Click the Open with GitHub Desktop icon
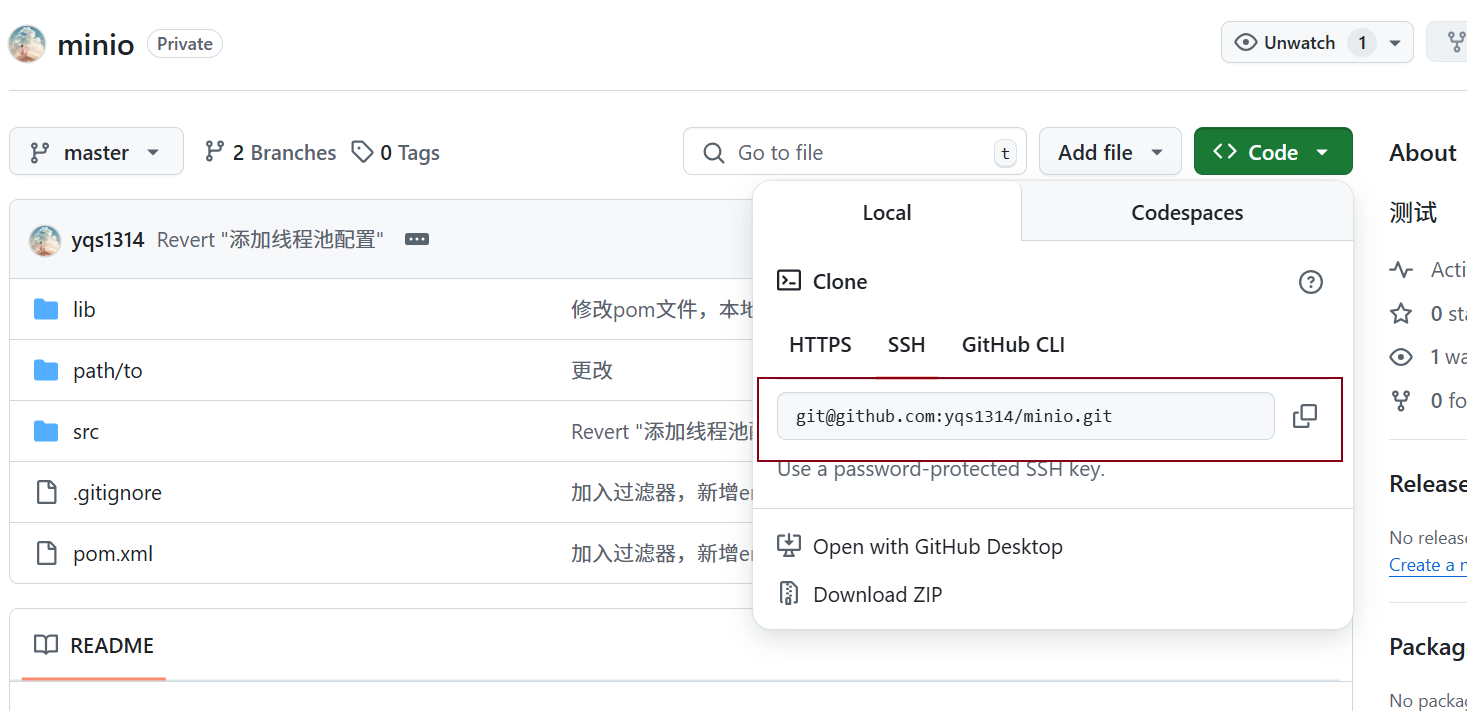Image resolution: width=1467 pixels, height=711 pixels. pyautogui.click(x=789, y=546)
